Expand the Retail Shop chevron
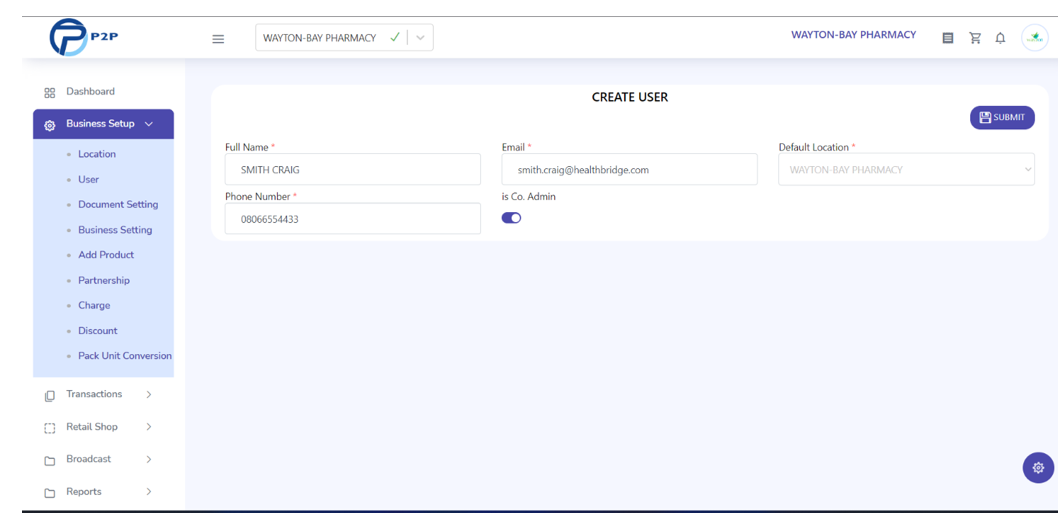Viewport: 1058px width, 513px height. (149, 427)
